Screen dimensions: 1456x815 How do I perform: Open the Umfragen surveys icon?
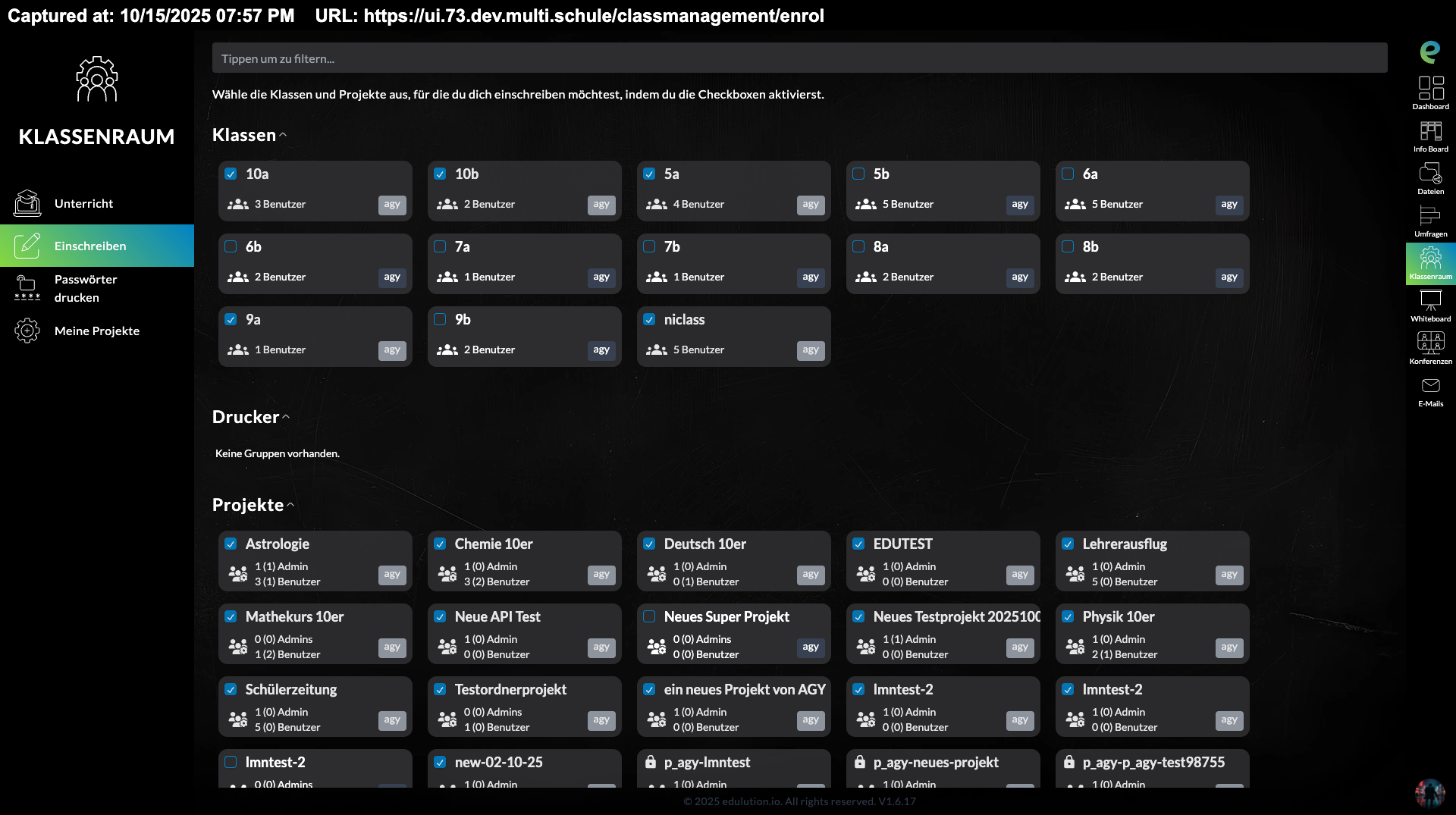[x=1430, y=217]
